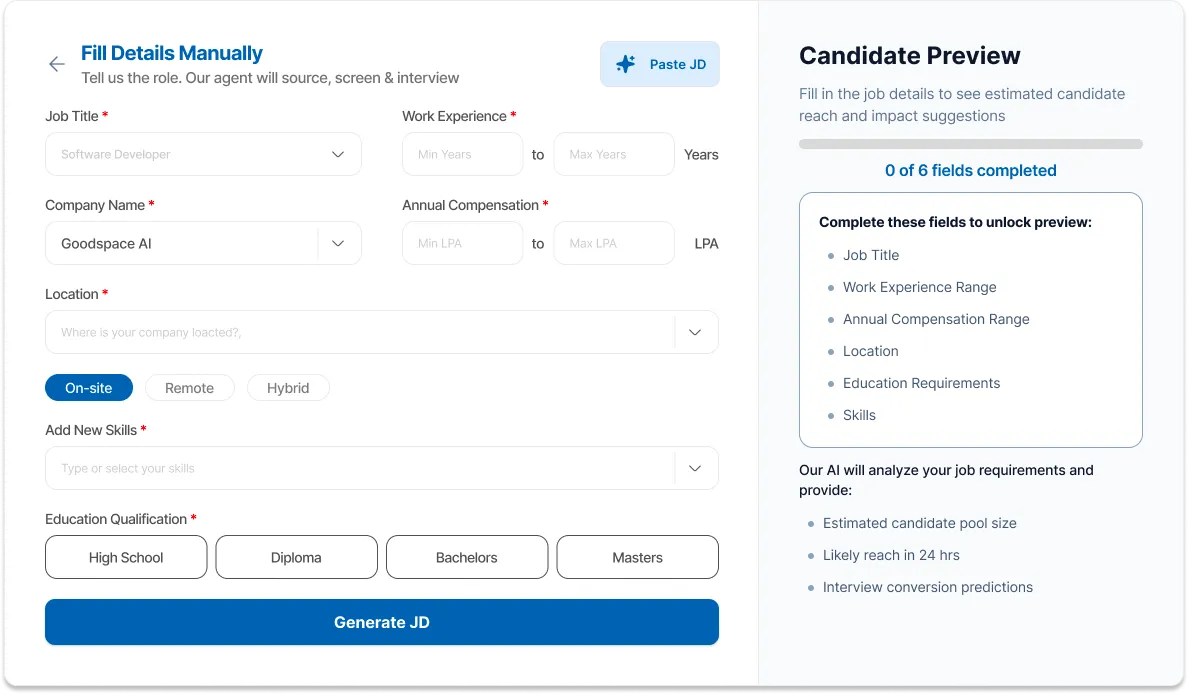The image size is (1188, 694).
Task: Click the fields completed progress bar
Action: (971, 144)
